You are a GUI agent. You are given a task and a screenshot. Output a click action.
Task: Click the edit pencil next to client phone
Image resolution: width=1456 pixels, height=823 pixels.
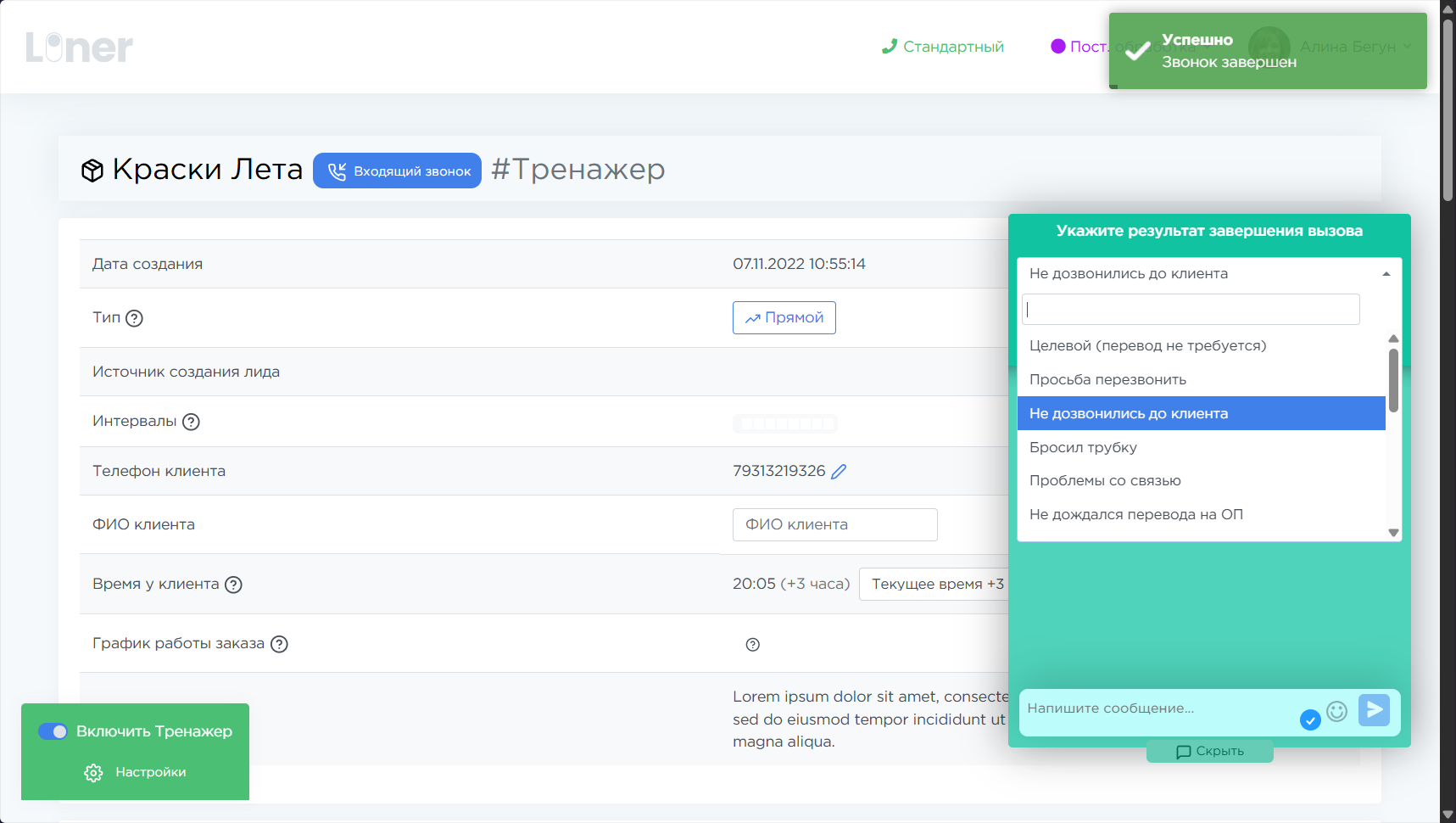[839, 472]
